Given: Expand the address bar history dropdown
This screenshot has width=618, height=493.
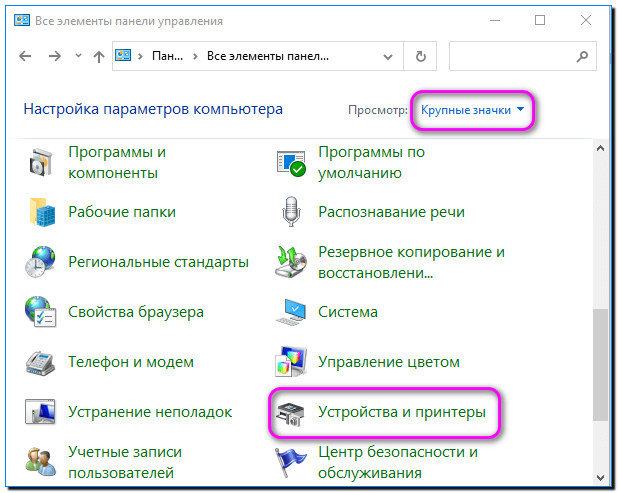Looking at the screenshot, I should (x=388, y=57).
